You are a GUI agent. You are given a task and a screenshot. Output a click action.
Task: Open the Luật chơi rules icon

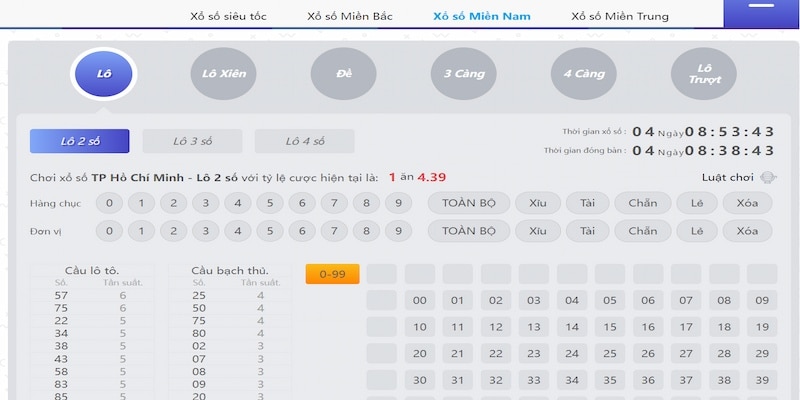768,178
